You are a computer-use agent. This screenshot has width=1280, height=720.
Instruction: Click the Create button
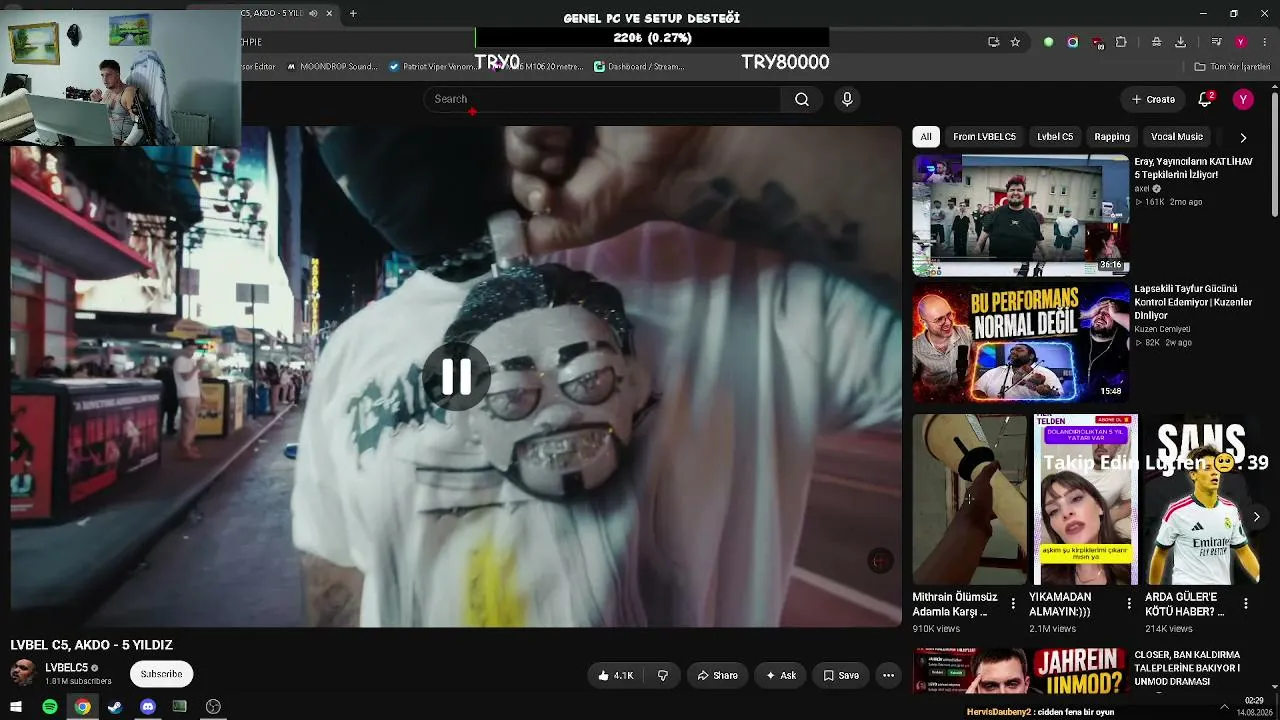click(x=1153, y=99)
